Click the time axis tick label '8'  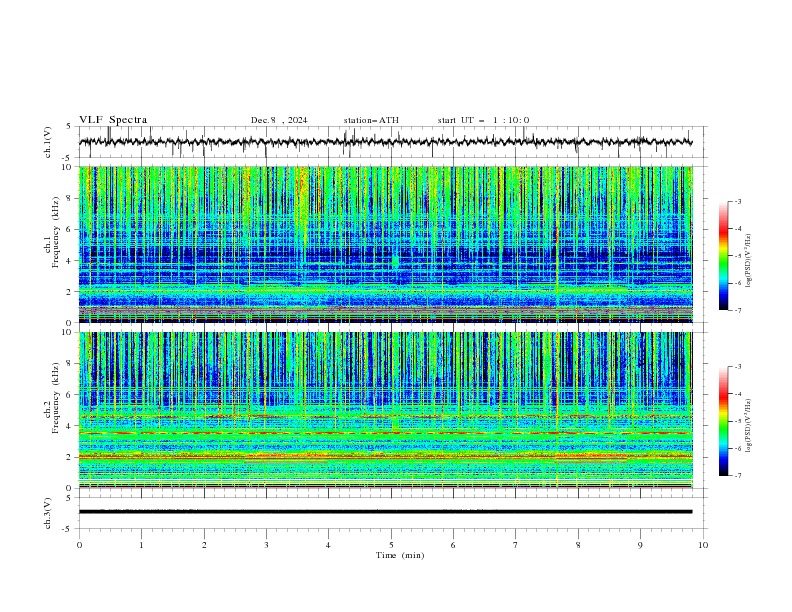(x=578, y=545)
